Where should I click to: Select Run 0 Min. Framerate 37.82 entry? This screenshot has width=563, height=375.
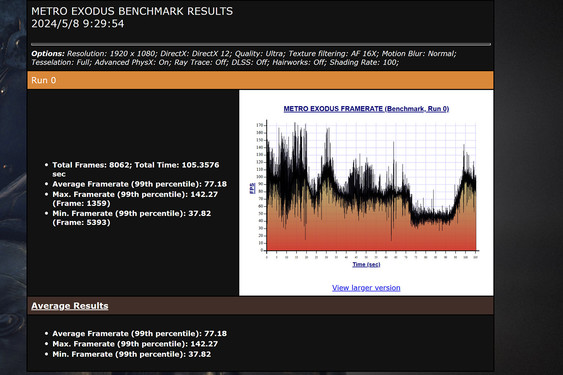point(132,218)
